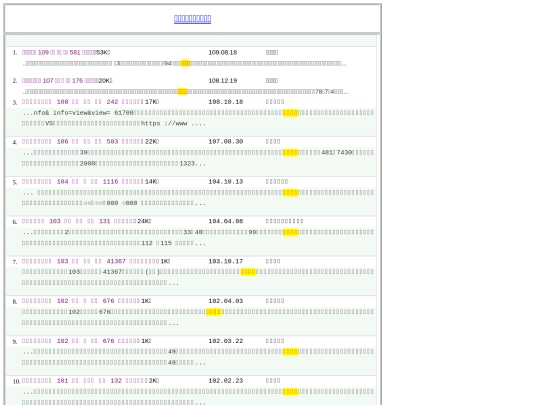Click the yellow highlighted keyword in result 3 snippet

coord(290,113)
